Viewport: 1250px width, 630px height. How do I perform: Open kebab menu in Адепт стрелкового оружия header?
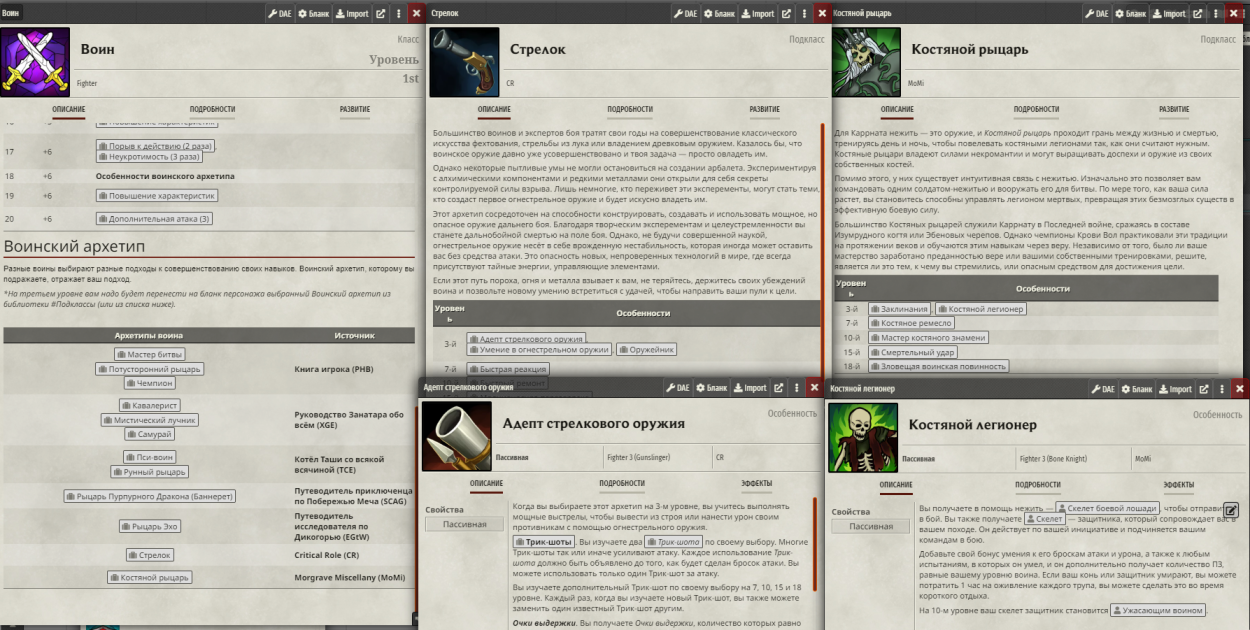[x=797, y=388]
